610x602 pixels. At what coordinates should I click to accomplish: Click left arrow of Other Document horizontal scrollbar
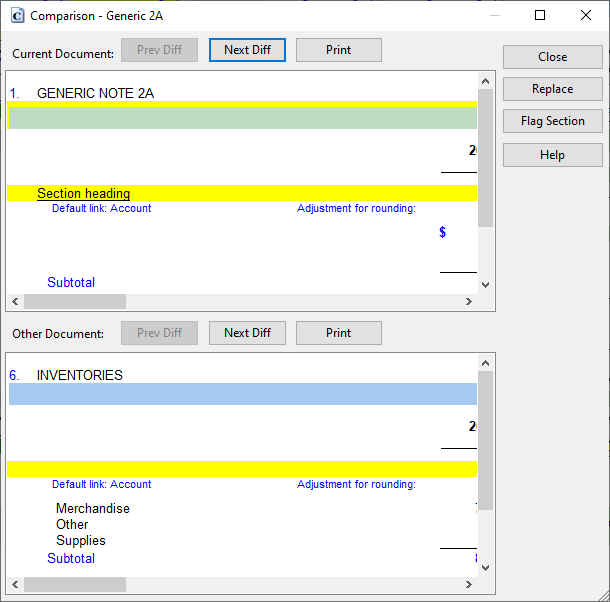click(x=15, y=584)
